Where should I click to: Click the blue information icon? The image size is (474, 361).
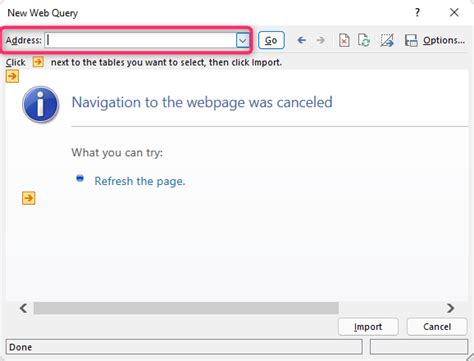point(40,104)
